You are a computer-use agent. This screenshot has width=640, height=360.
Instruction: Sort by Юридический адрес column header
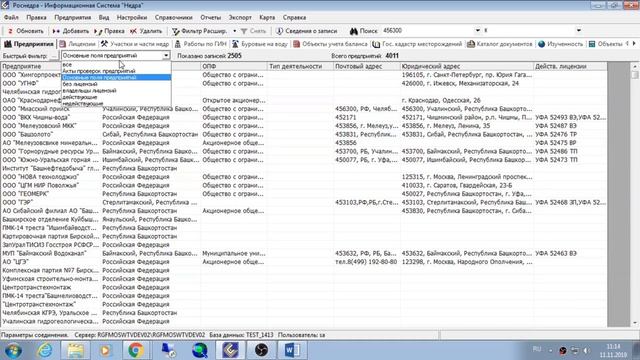467,66
